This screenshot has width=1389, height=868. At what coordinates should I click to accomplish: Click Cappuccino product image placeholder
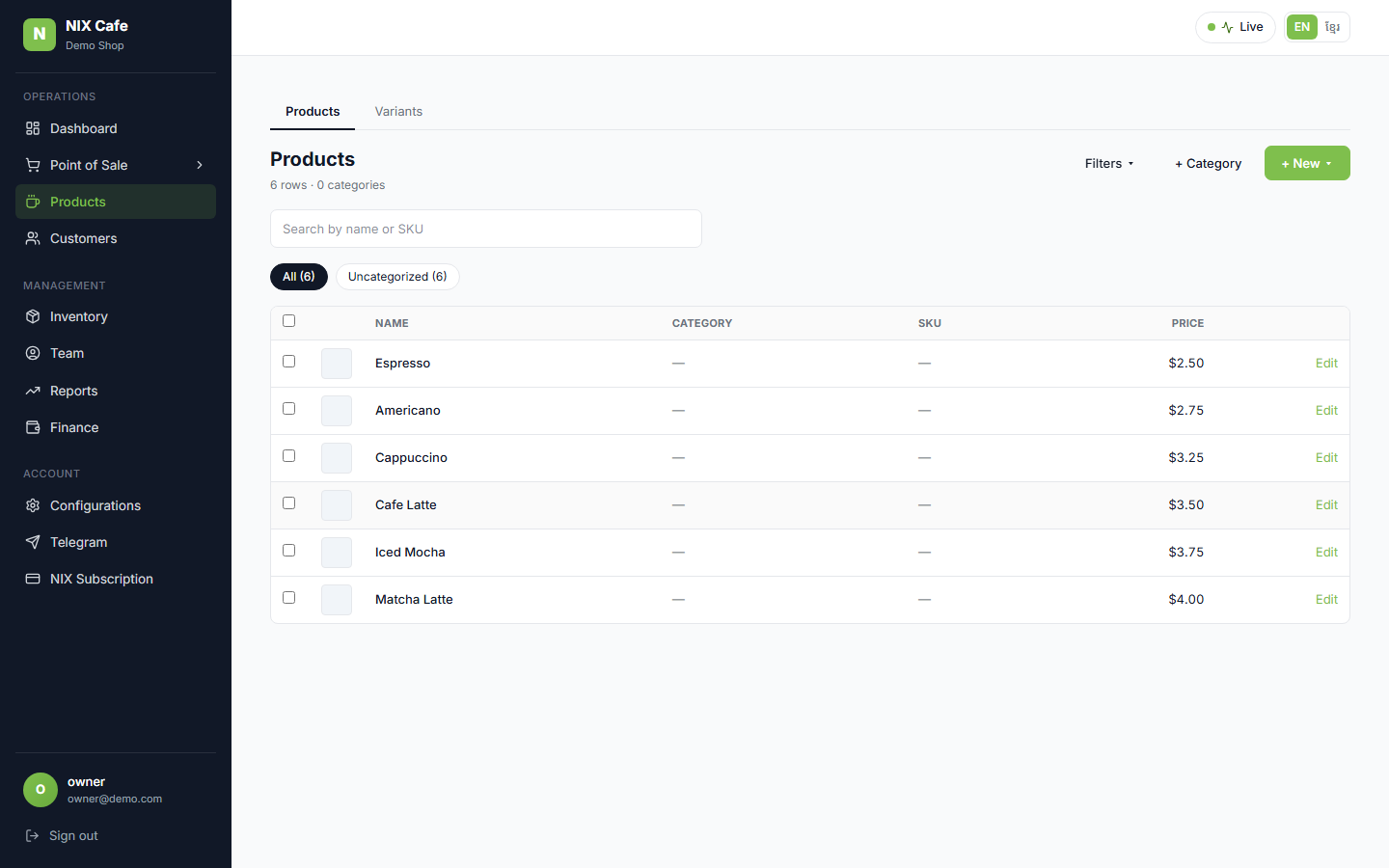[337, 458]
